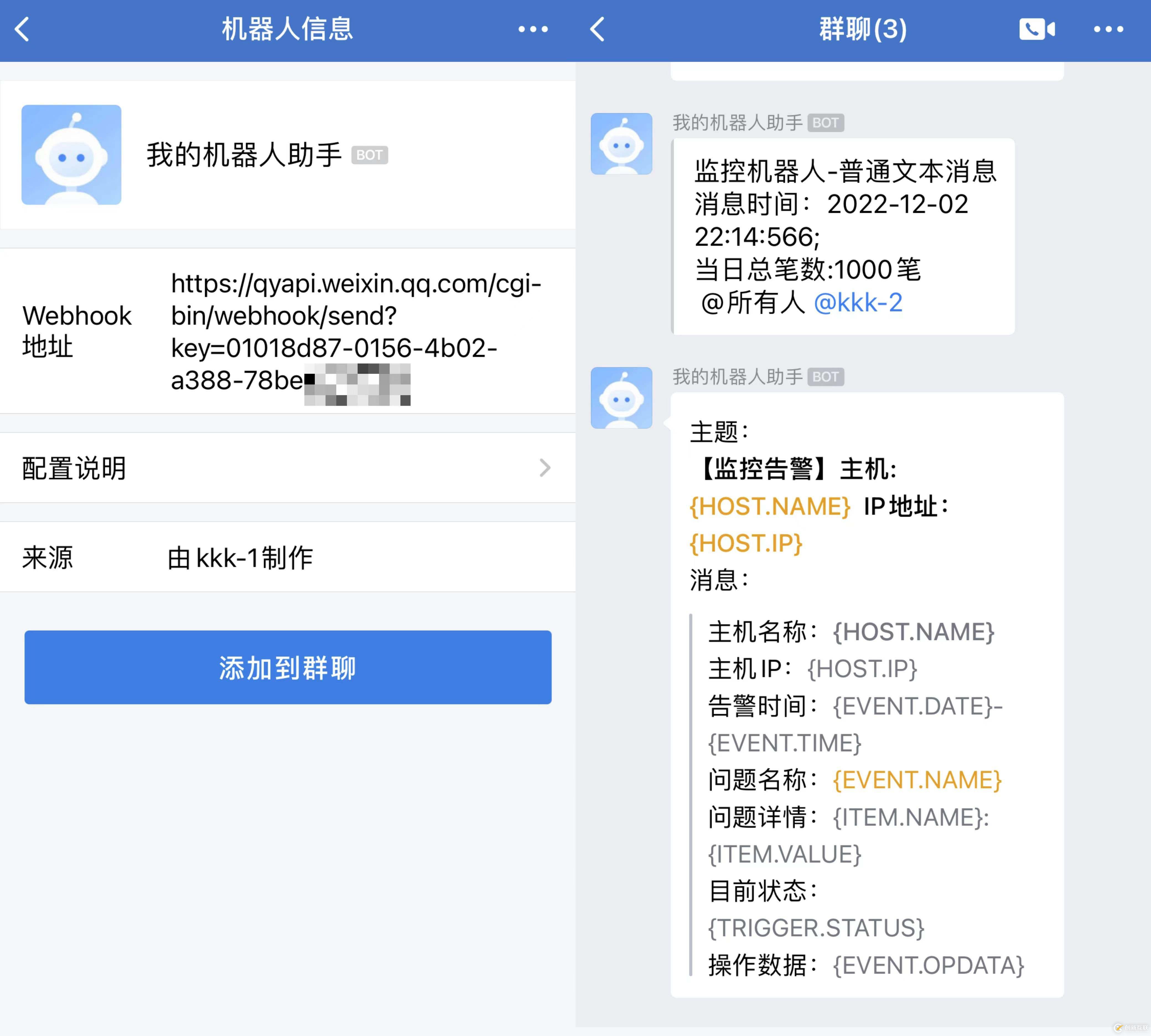Tap the 消息时间 2022-12-02 text
The image size is (1151, 1036).
pos(831,204)
